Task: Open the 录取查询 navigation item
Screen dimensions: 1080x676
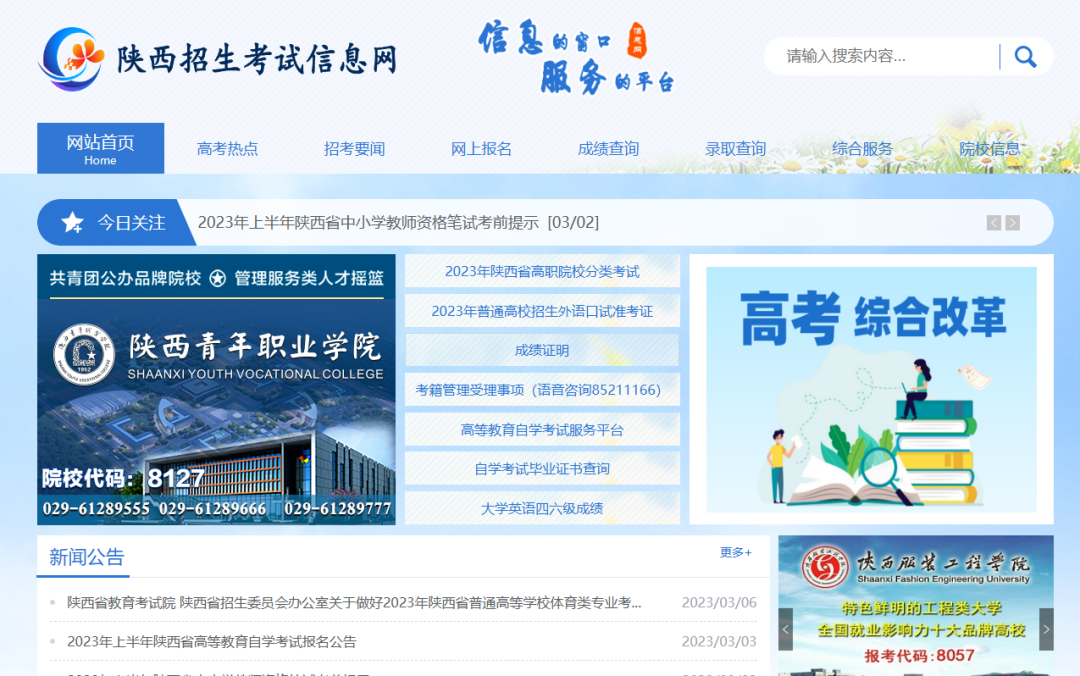Action: pos(735,149)
